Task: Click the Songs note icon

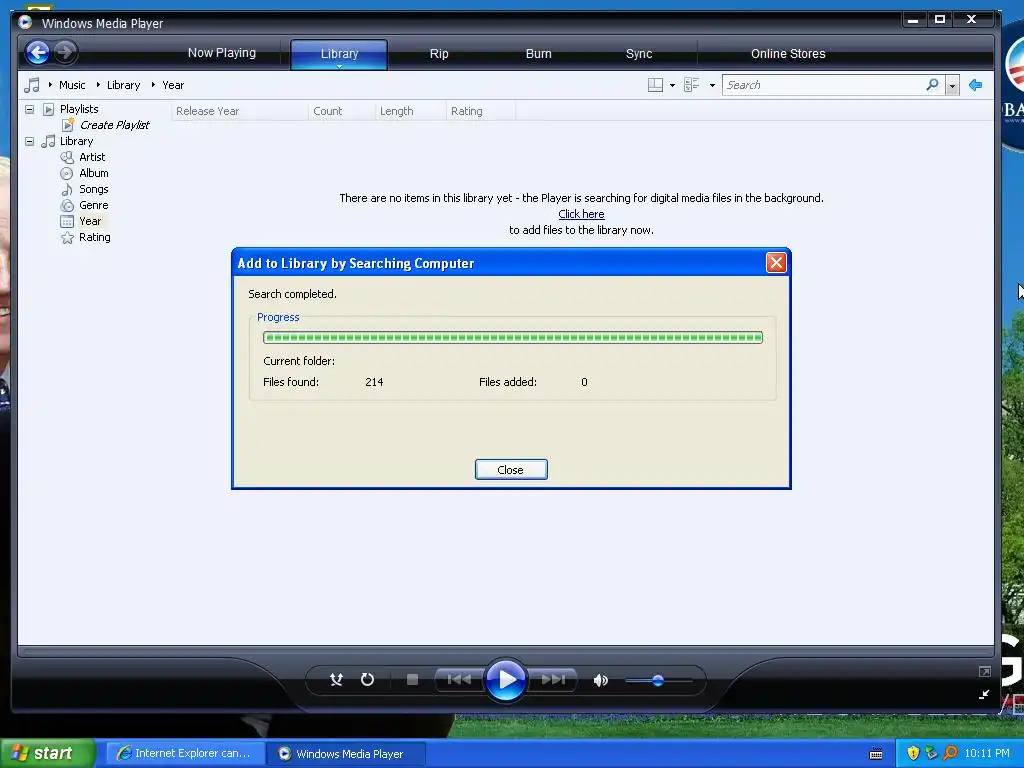Action: [x=67, y=189]
